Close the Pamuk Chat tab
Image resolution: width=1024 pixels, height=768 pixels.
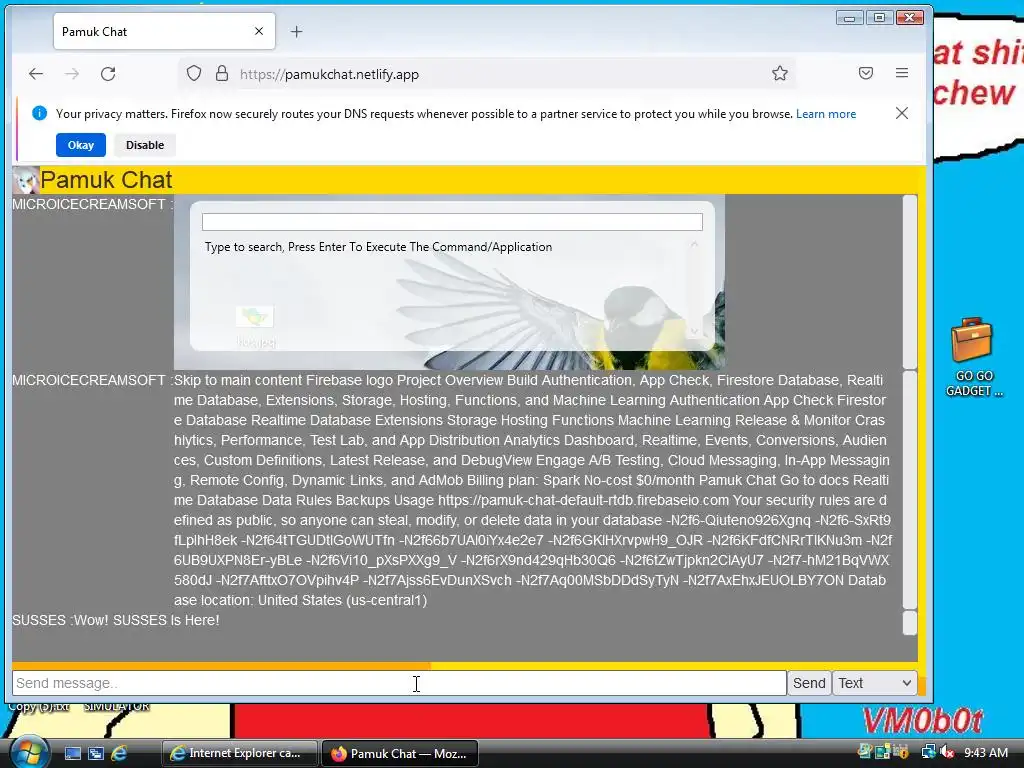tap(259, 31)
